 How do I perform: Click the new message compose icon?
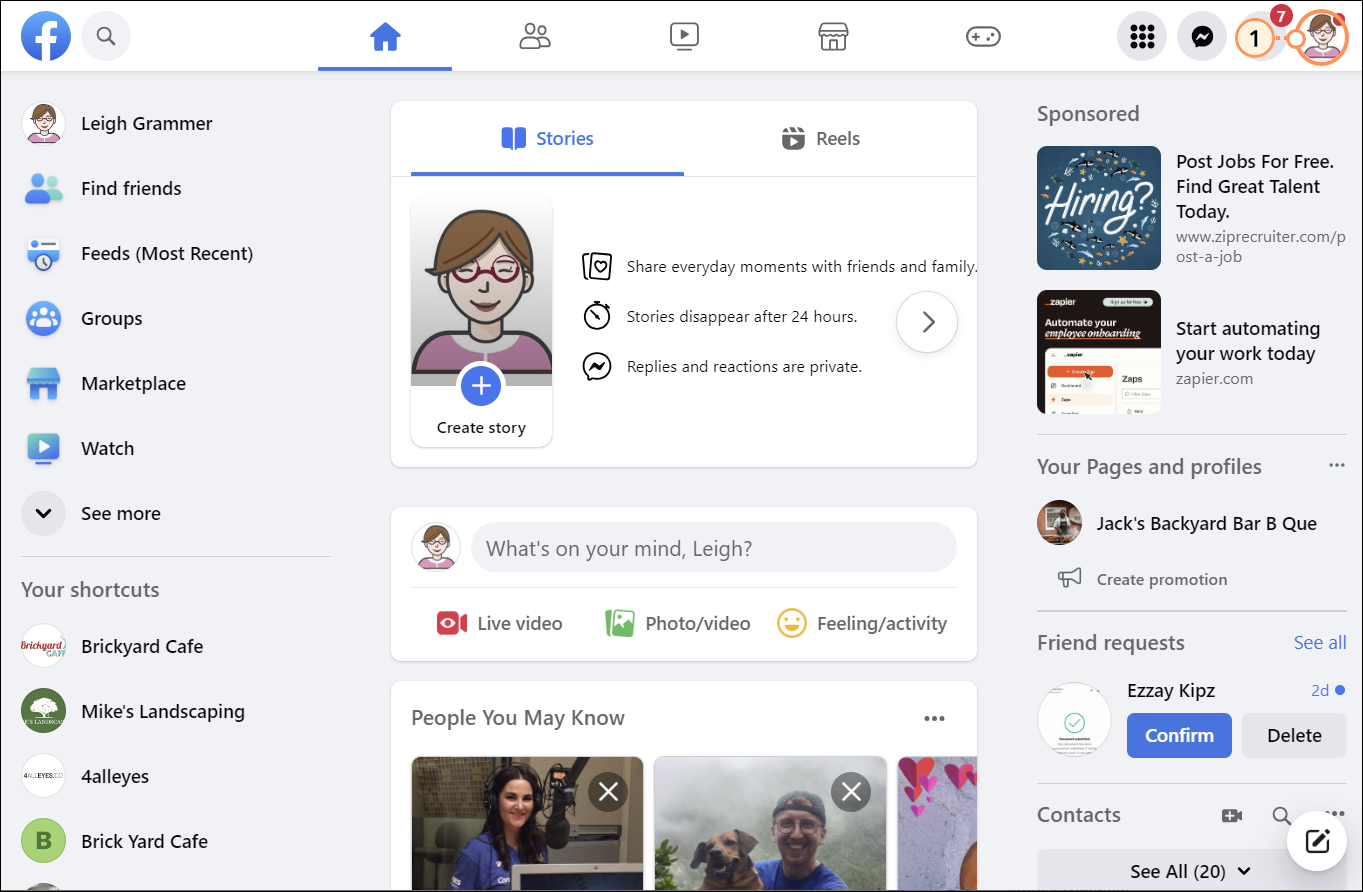(x=1317, y=842)
